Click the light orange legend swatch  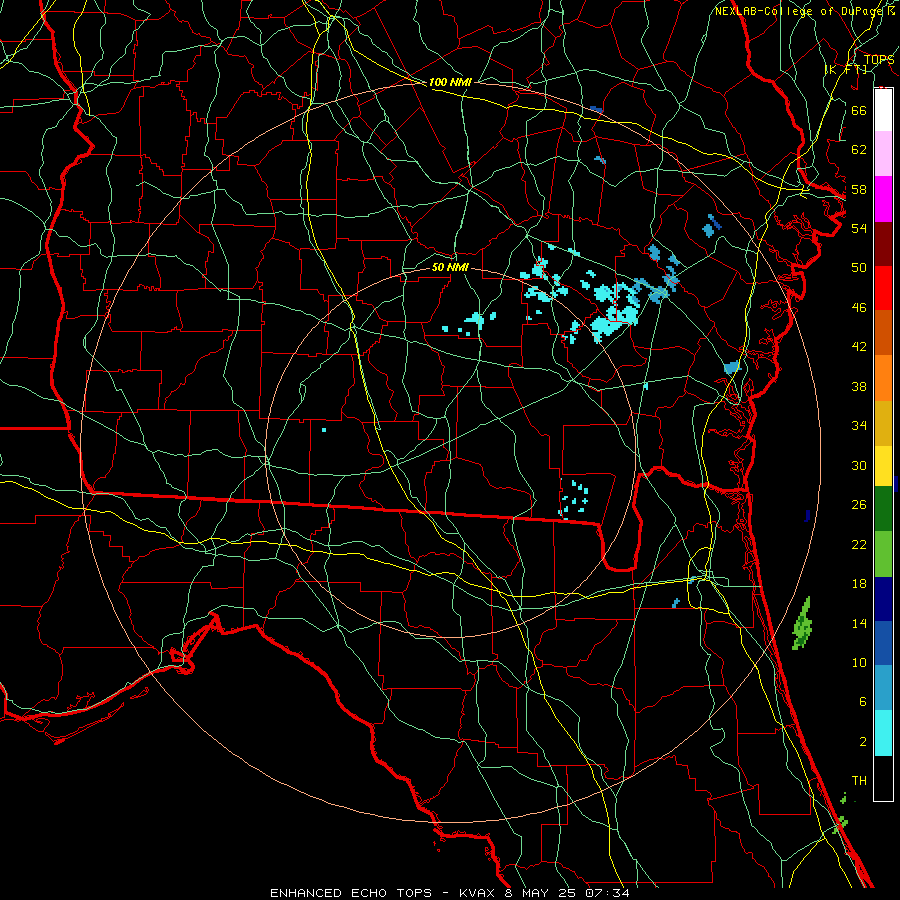click(883, 378)
